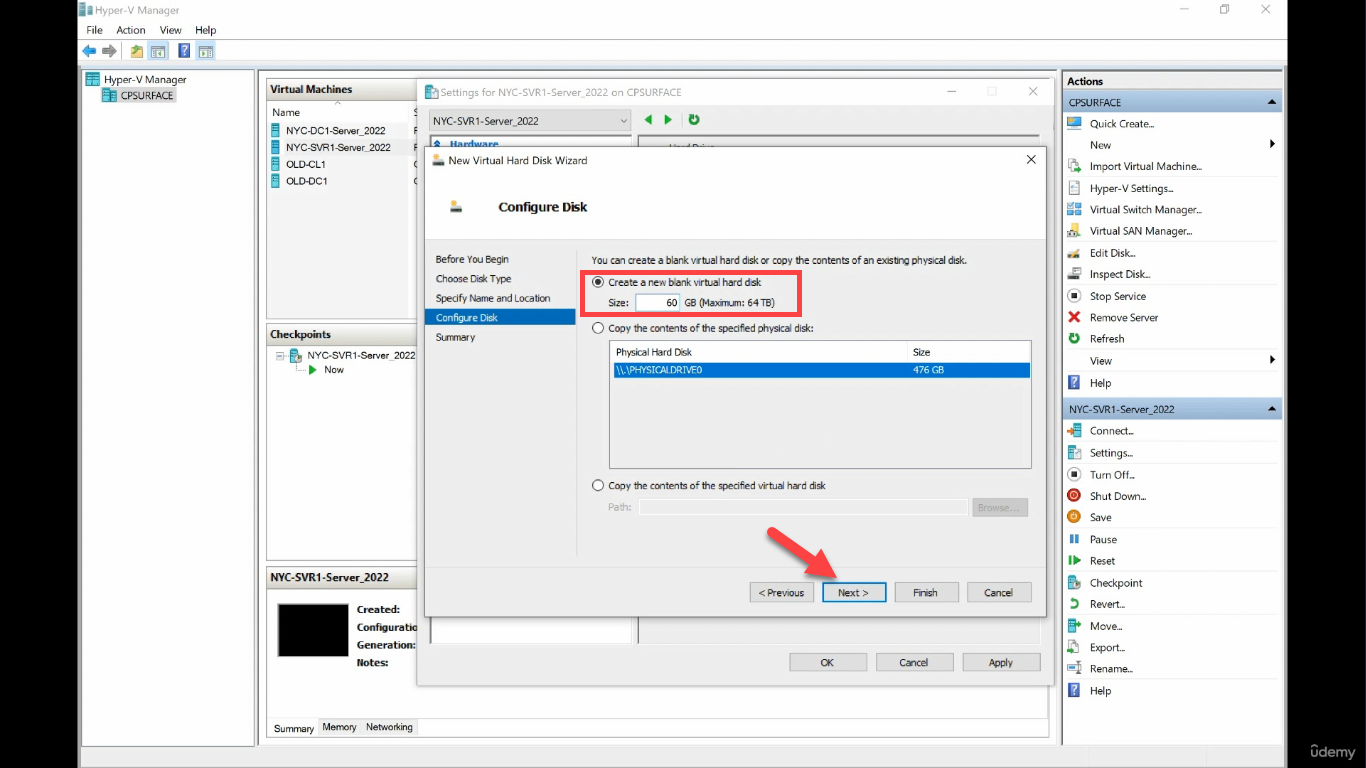Switch to the Summary tab
This screenshot has height=768, width=1366.
coord(294,728)
